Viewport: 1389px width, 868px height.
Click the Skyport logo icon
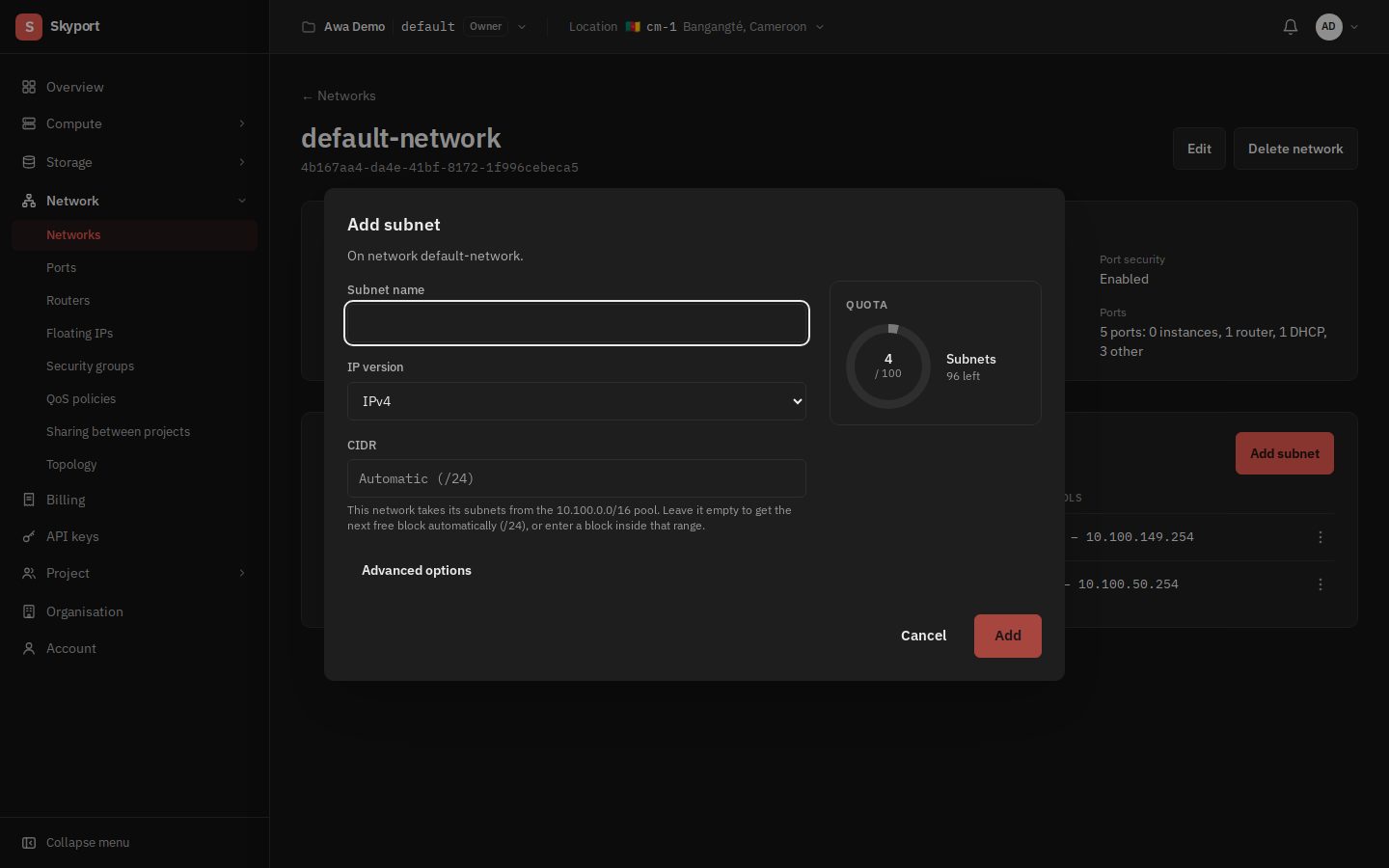click(x=29, y=27)
